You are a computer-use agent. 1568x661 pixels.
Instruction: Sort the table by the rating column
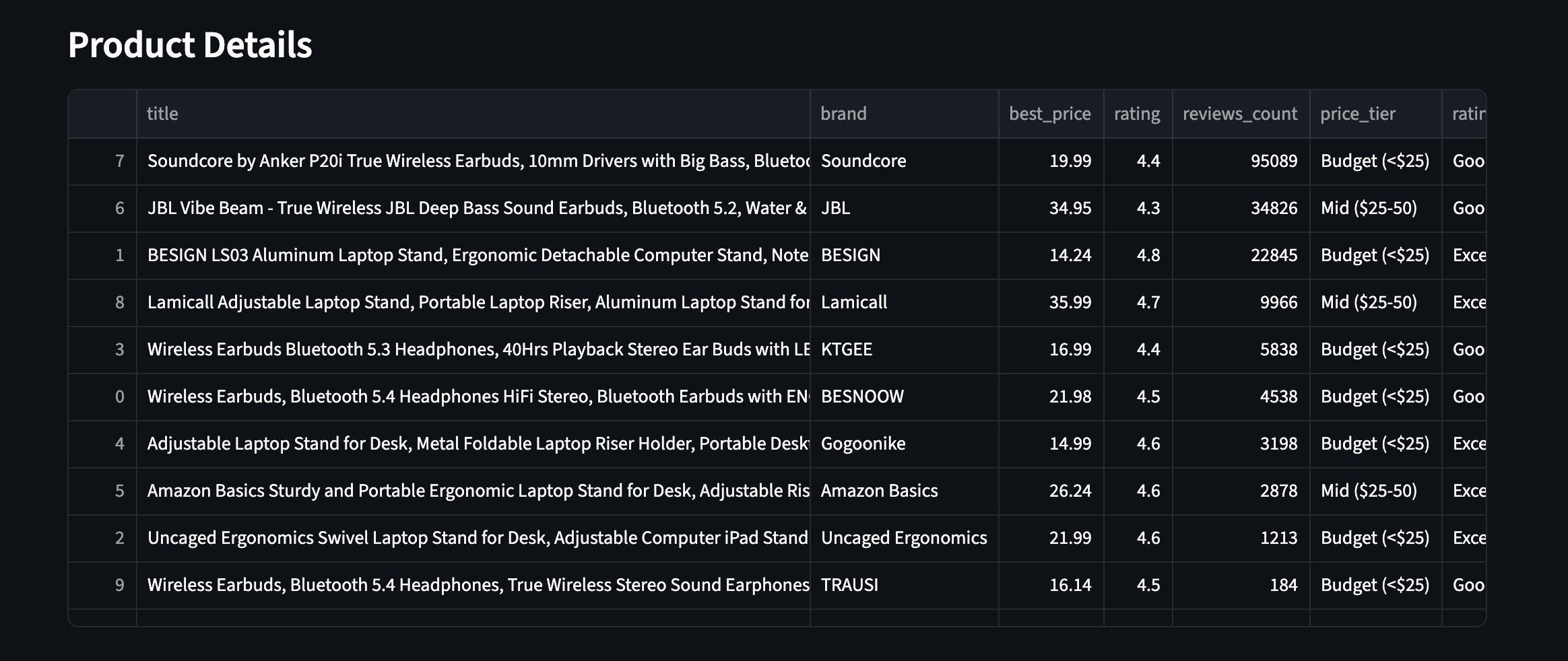tap(1137, 113)
